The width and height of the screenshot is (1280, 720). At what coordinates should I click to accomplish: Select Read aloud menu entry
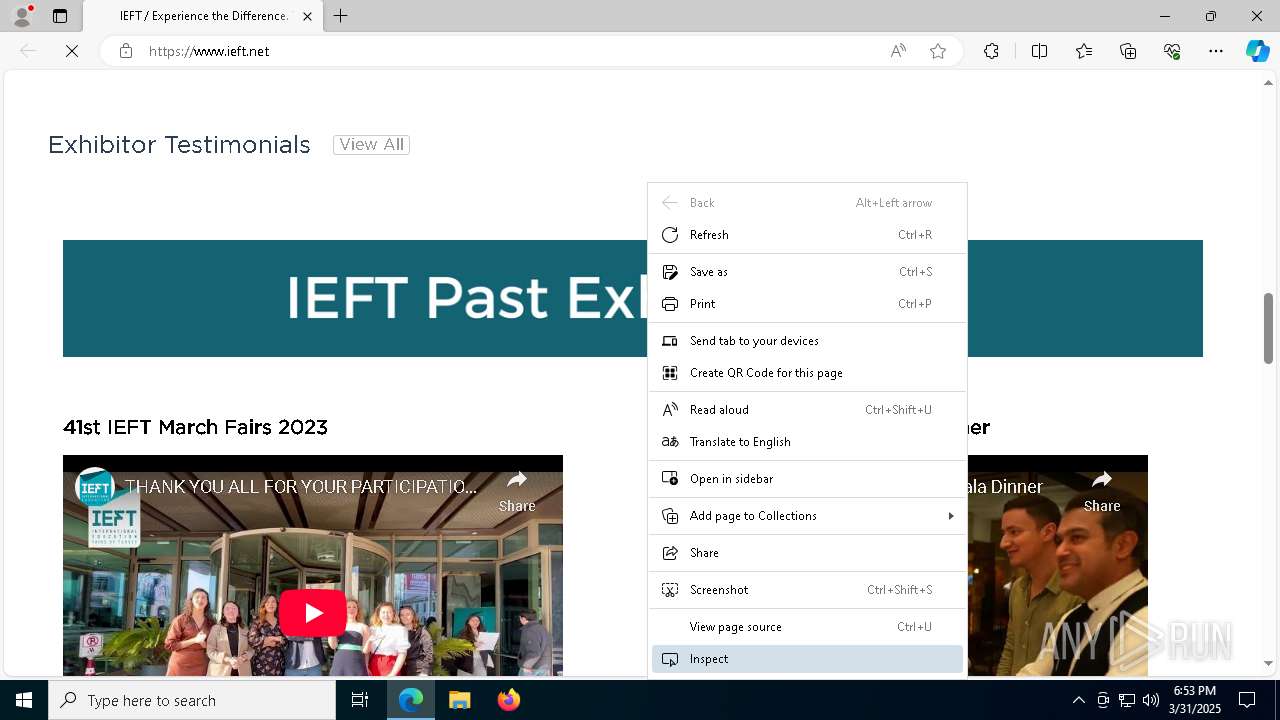pos(807,410)
